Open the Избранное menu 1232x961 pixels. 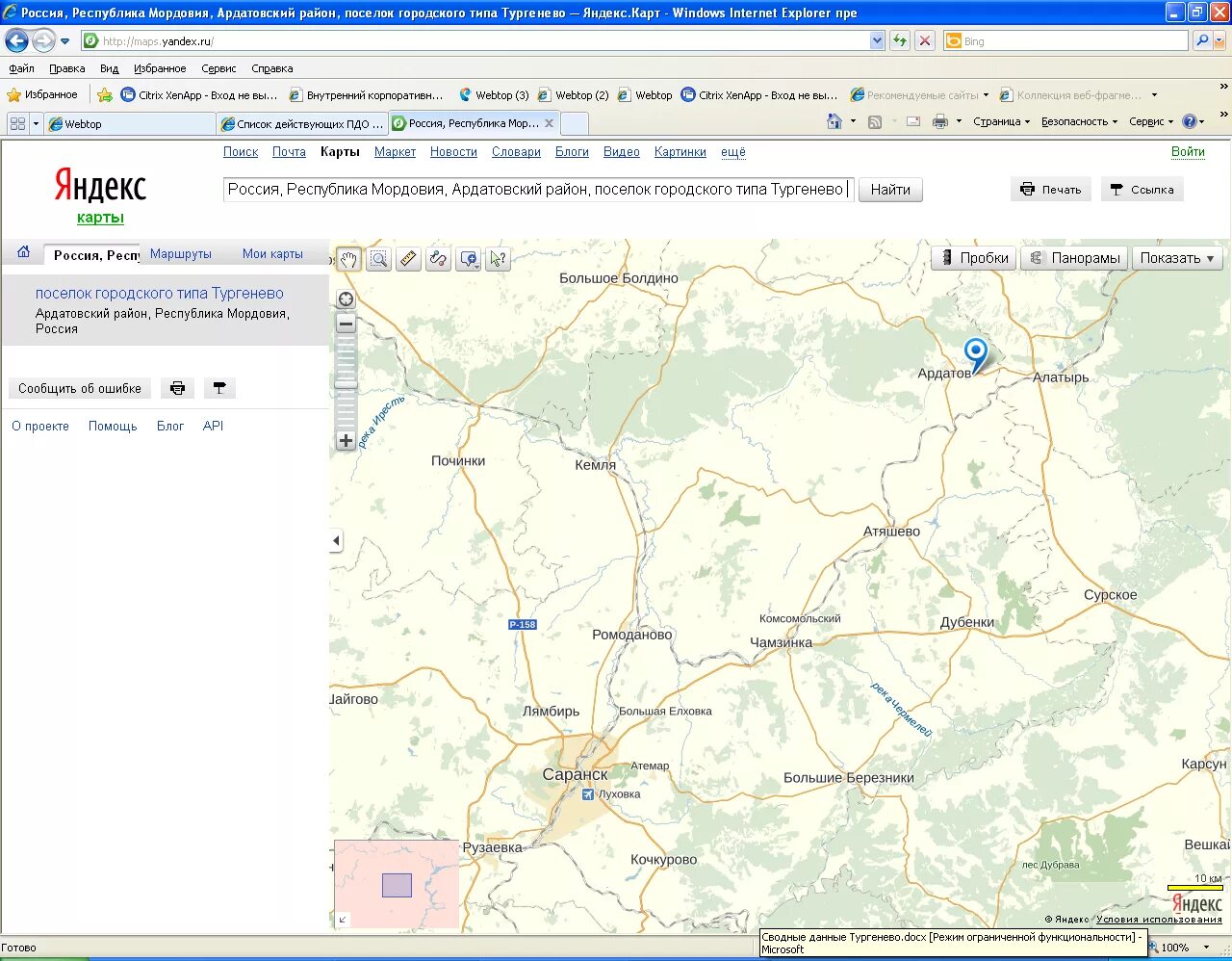click(160, 68)
